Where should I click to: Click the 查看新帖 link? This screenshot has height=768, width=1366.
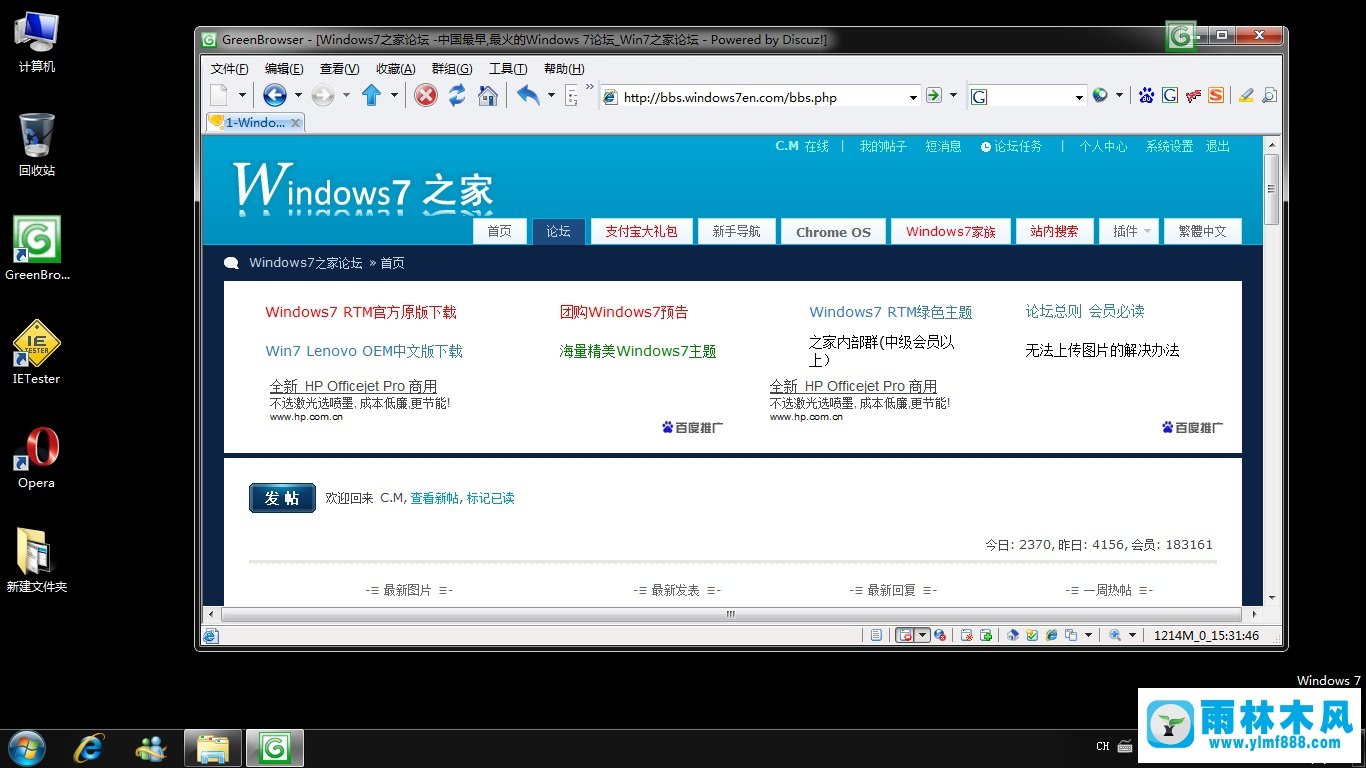(434, 498)
